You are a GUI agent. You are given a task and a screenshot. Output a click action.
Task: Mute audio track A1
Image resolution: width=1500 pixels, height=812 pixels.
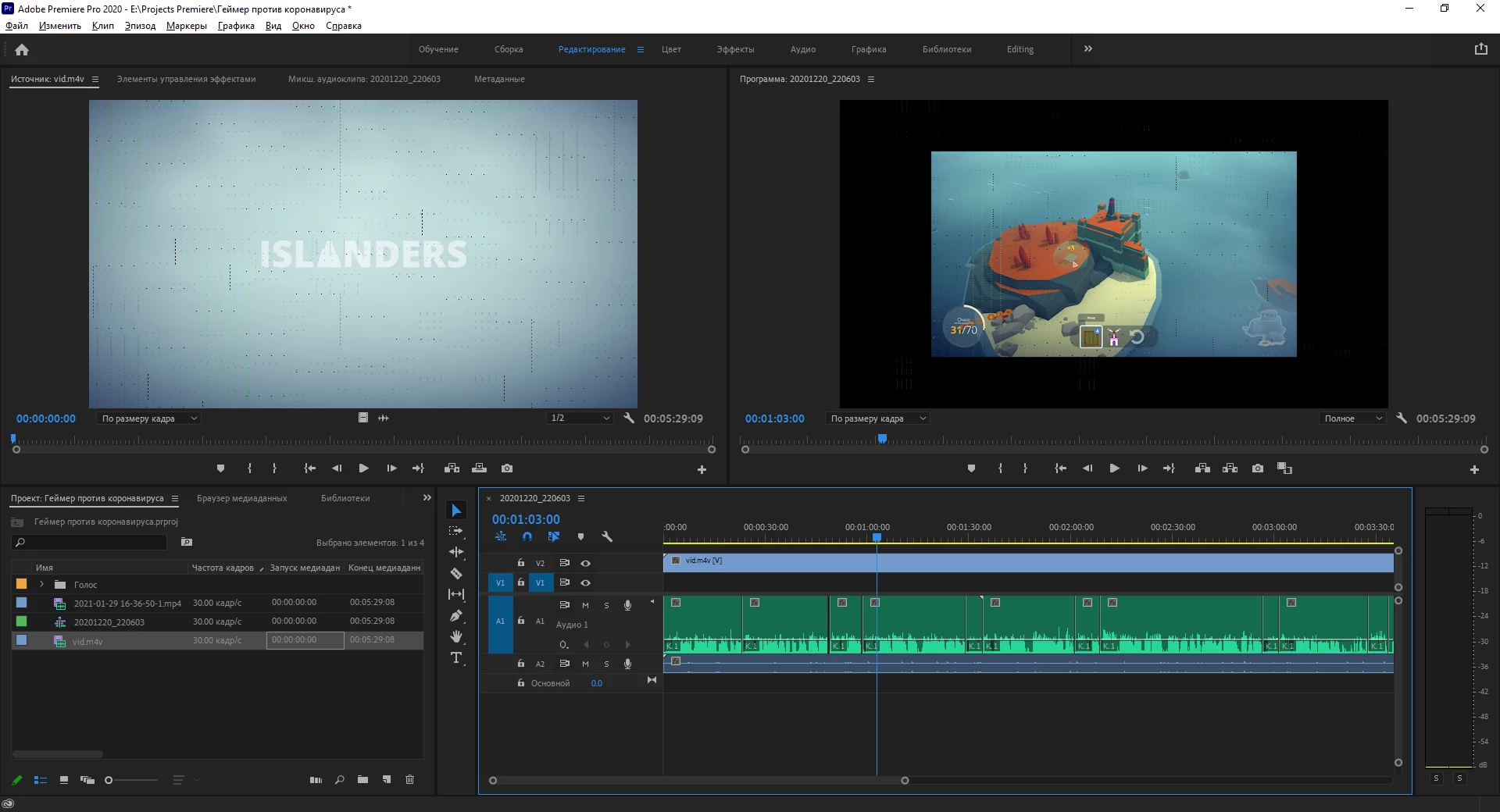click(x=585, y=605)
